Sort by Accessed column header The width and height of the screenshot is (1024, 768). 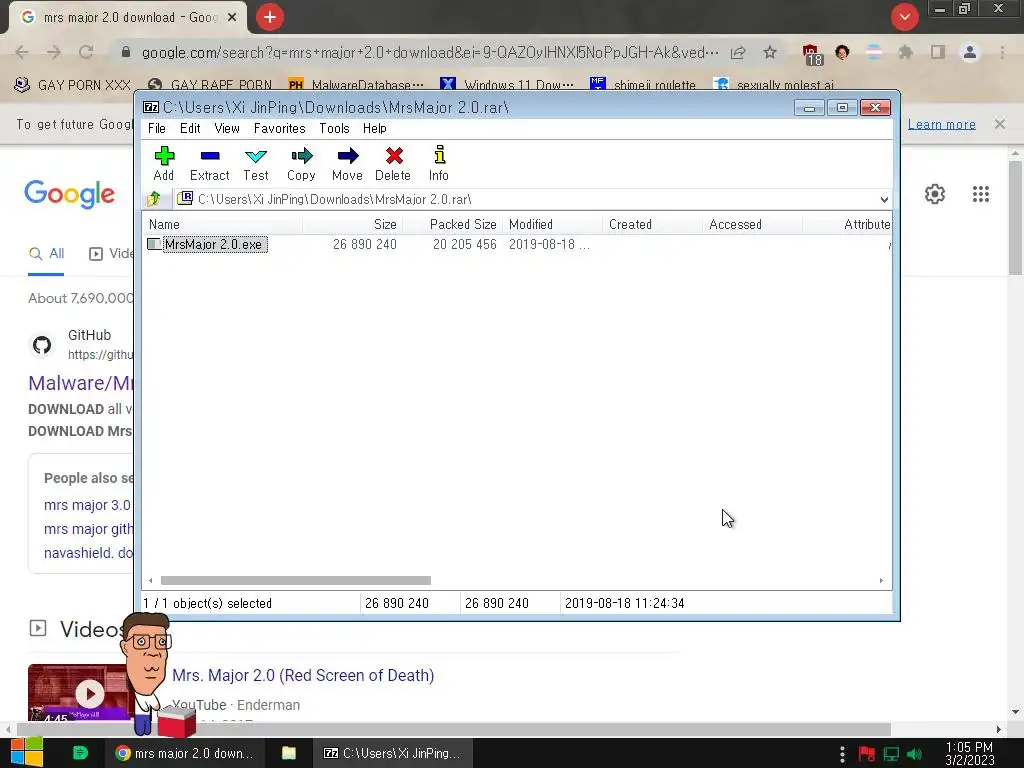tap(752, 225)
